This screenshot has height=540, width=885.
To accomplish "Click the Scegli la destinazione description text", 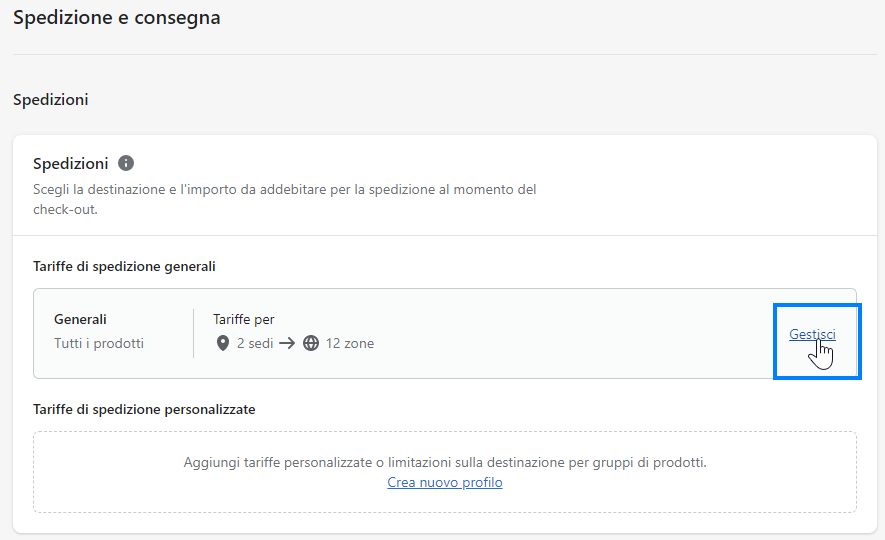I will [284, 199].
